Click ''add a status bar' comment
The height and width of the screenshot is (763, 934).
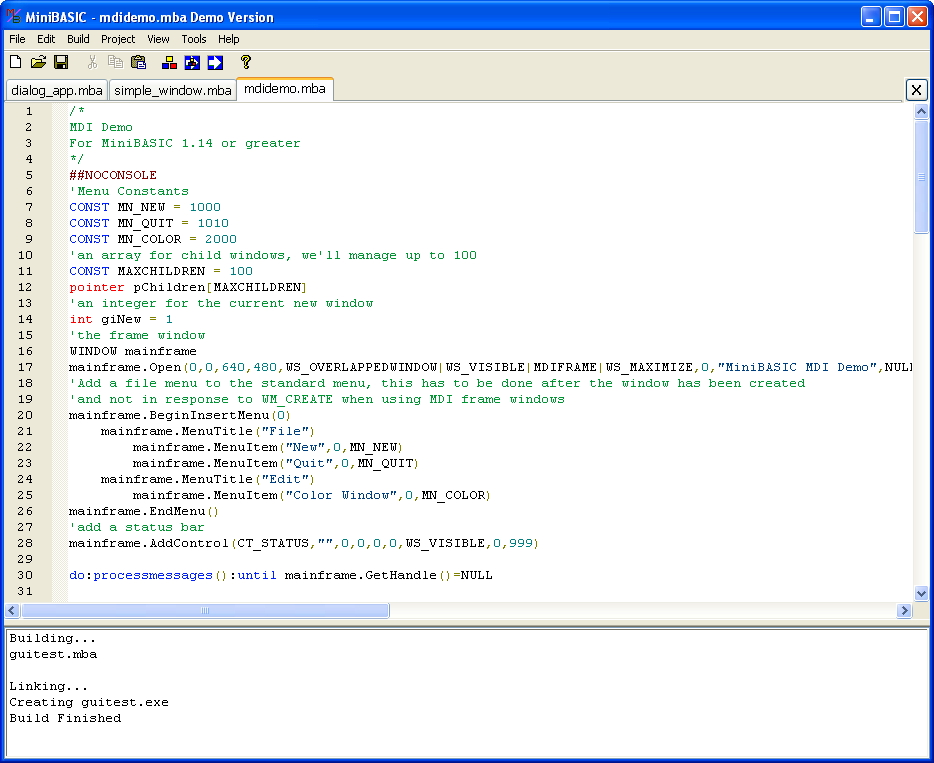pos(137,527)
